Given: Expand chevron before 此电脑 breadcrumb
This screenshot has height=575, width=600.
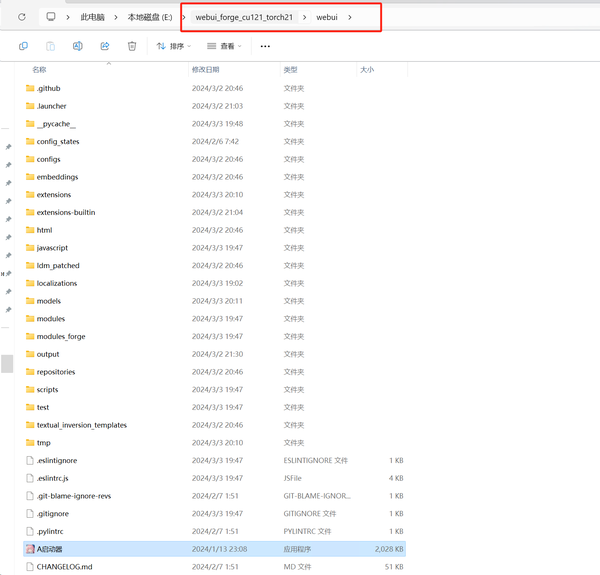Looking at the screenshot, I should pos(68,17).
